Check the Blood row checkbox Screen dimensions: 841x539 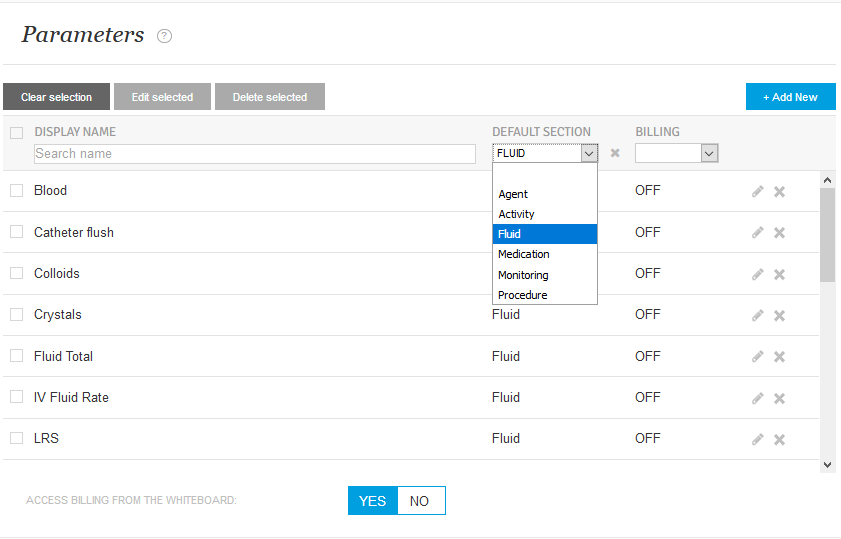tap(17, 190)
